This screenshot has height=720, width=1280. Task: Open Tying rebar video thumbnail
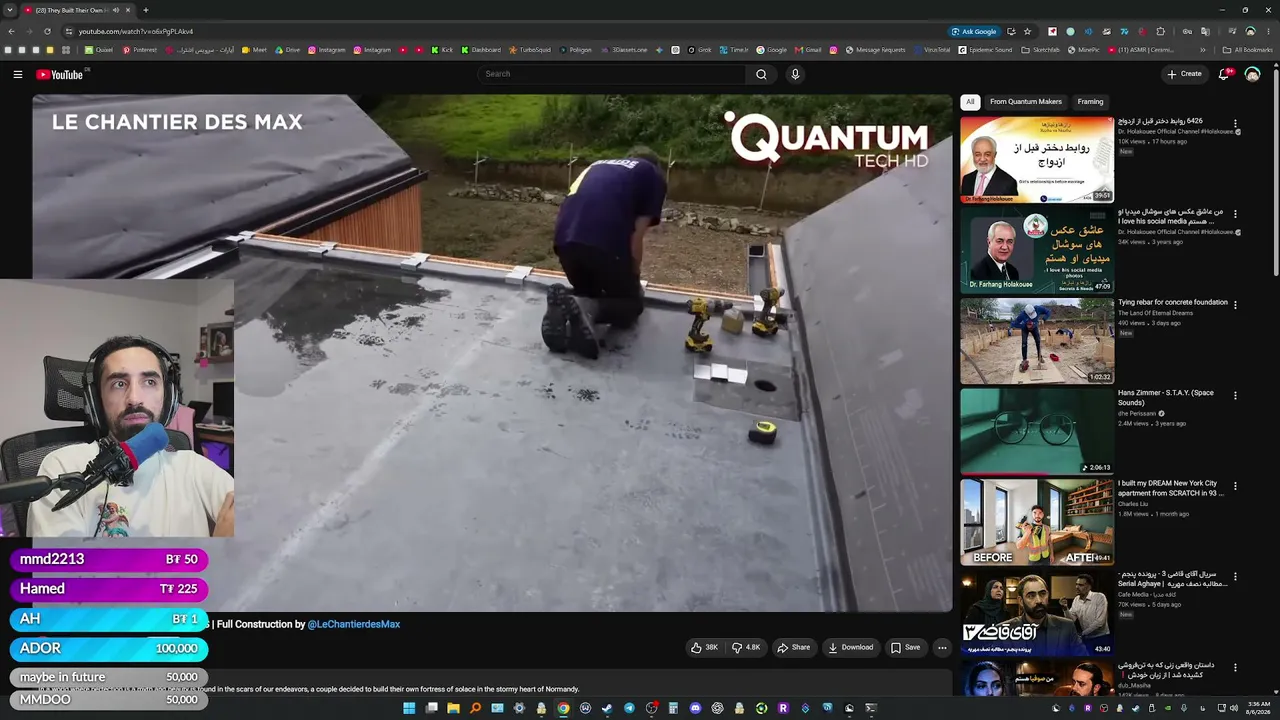(1037, 341)
